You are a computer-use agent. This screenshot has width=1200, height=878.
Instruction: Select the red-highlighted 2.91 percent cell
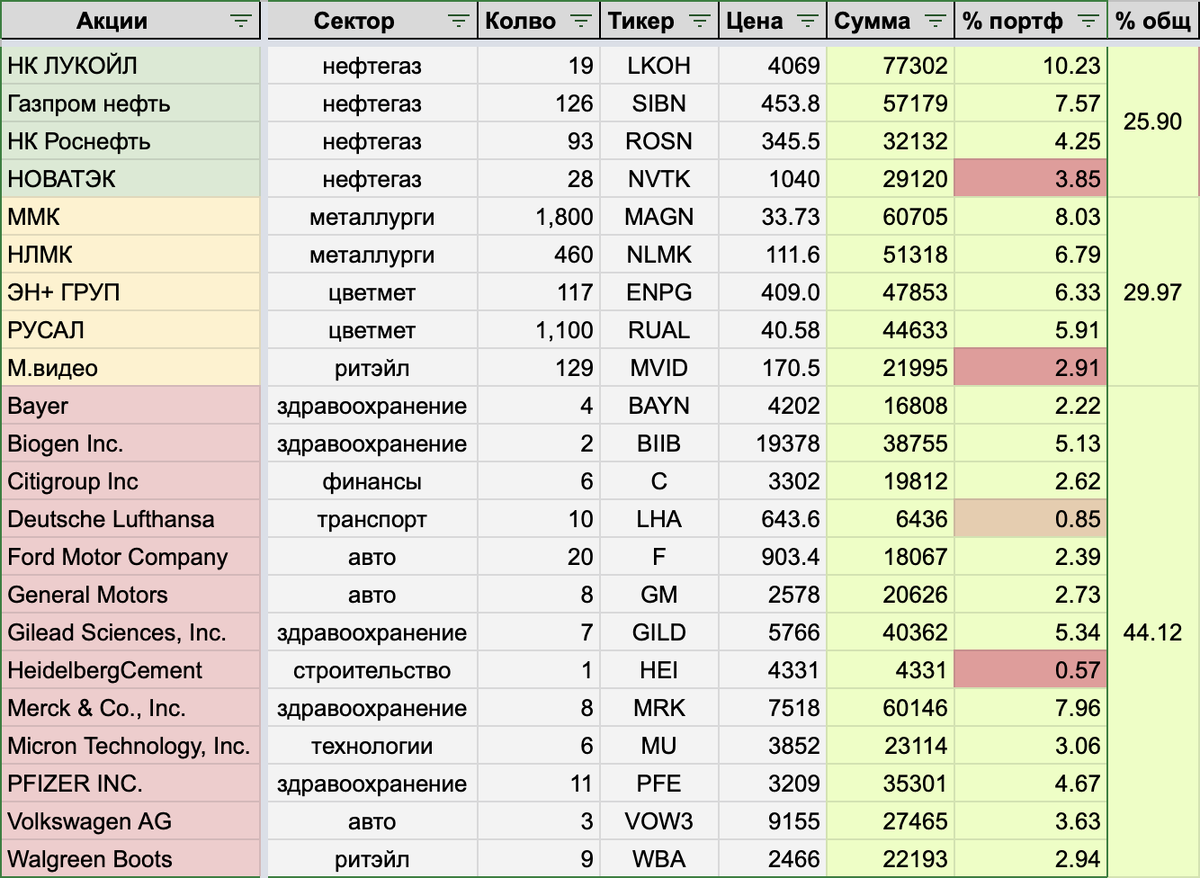[1030, 368]
